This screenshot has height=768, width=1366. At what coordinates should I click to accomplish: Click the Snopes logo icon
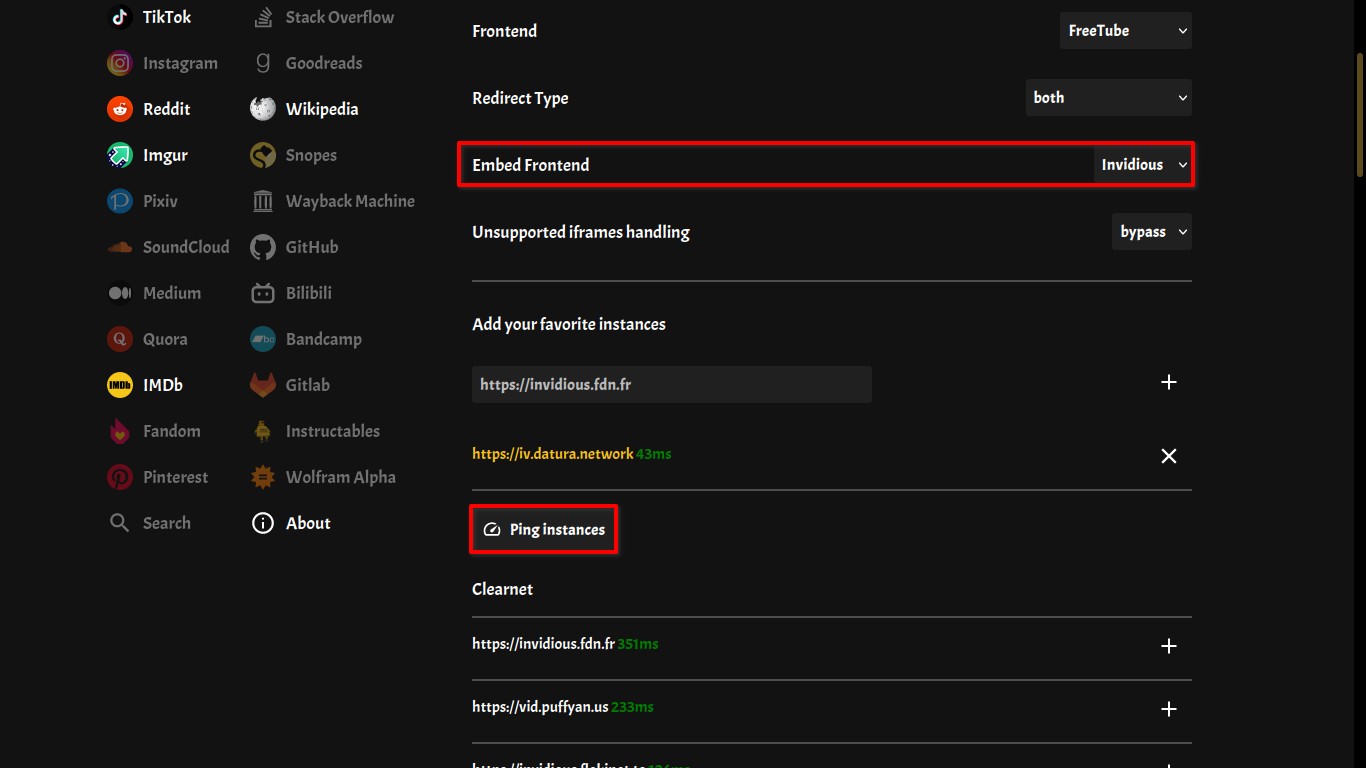tap(263, 155)
